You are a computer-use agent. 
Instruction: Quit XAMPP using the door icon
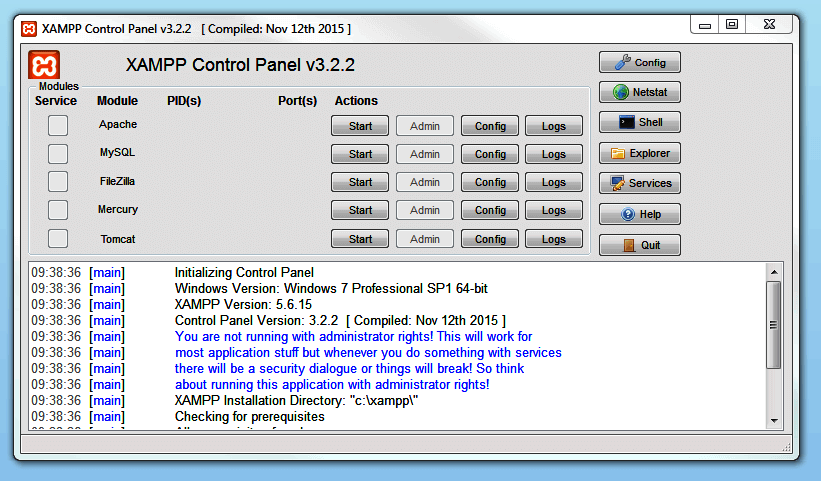(640, 245)
